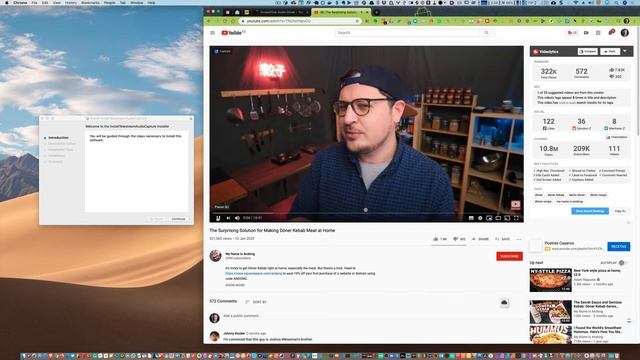The width and height of the screenshot is (640, 360).
Task: Click the Chrome address bar
Action: click(300, 21)
